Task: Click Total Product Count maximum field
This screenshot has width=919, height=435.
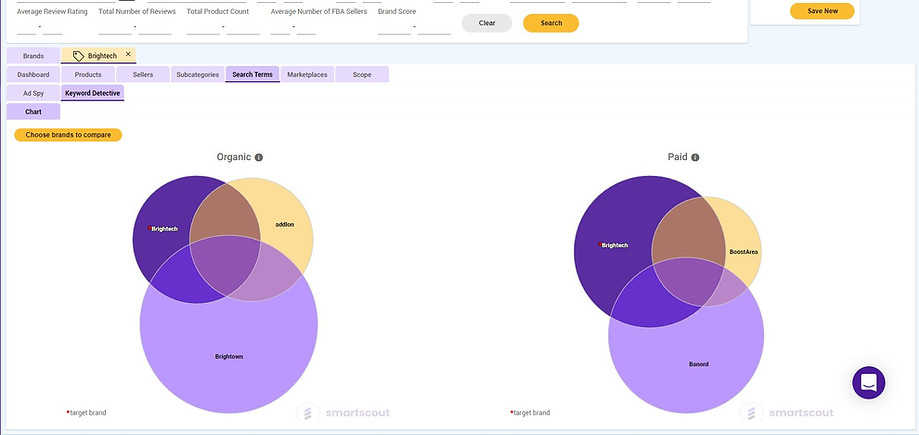Action: [243, 27]
